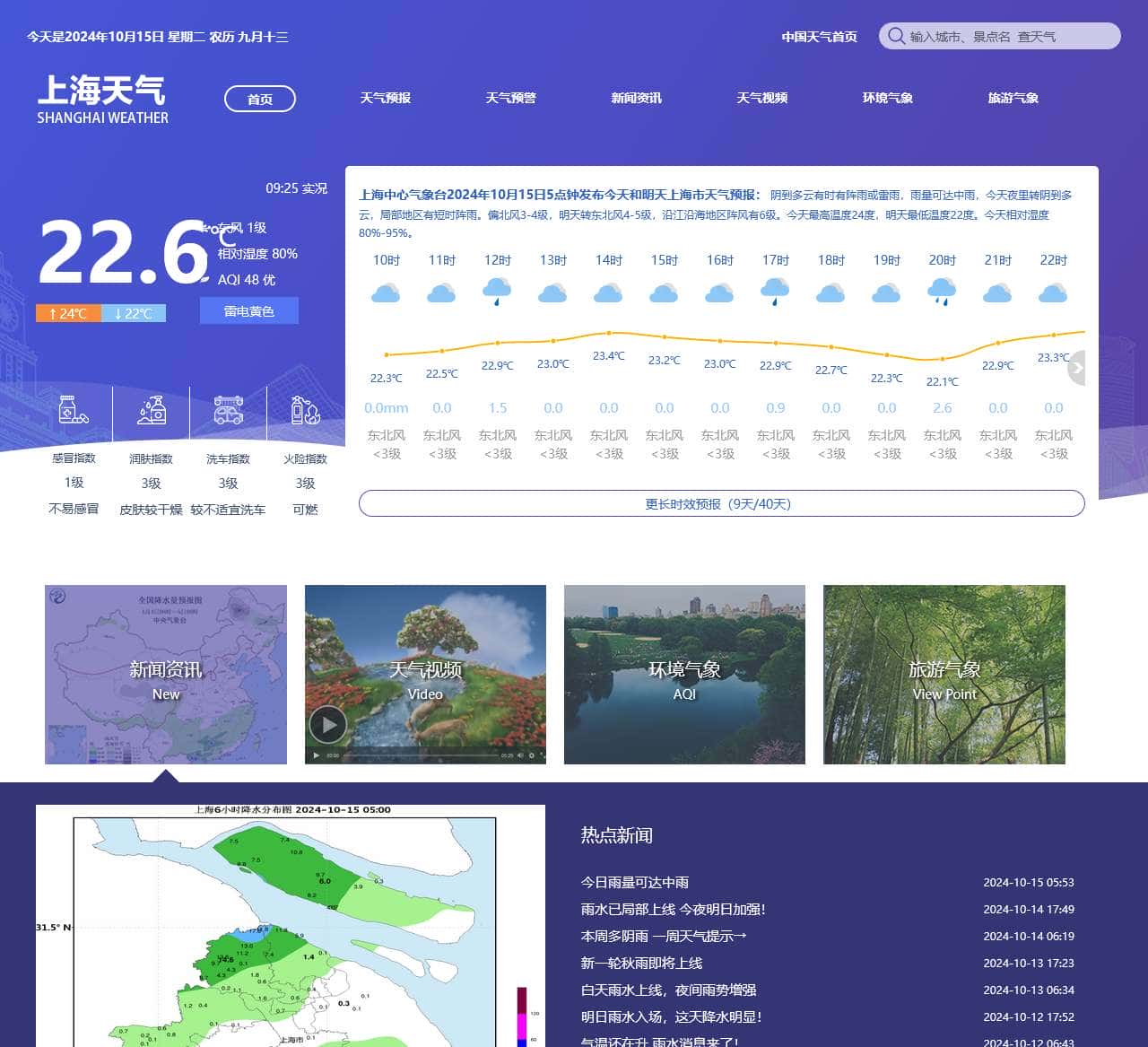Open the 环境气象 AQI thumbnail
This screenshot has height=1047, width=1148.
684,675
